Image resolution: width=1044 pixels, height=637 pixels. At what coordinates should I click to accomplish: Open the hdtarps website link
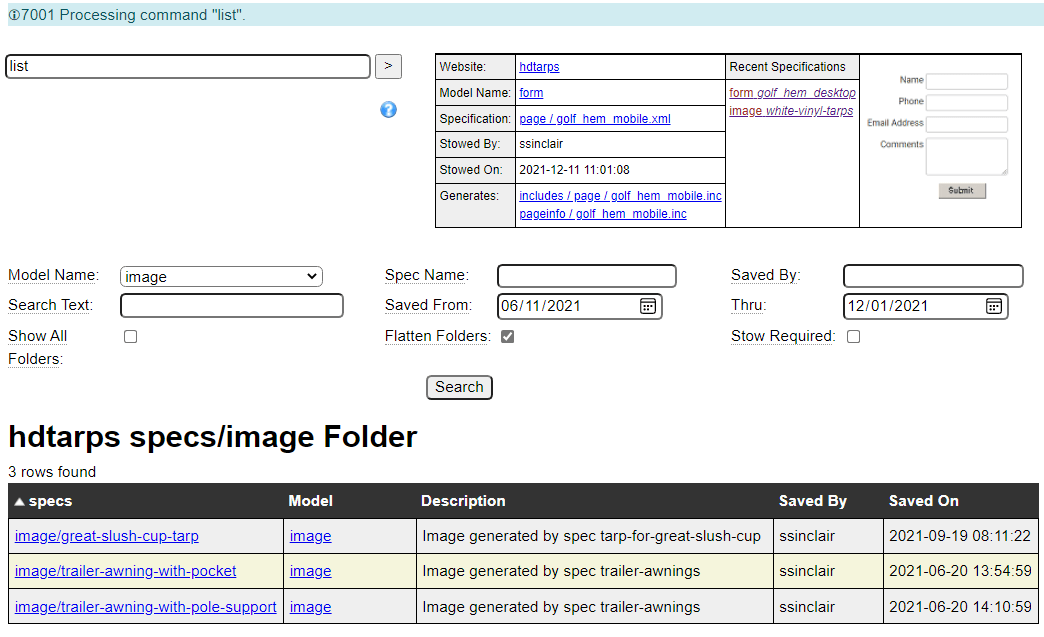[x=539, y=67]
